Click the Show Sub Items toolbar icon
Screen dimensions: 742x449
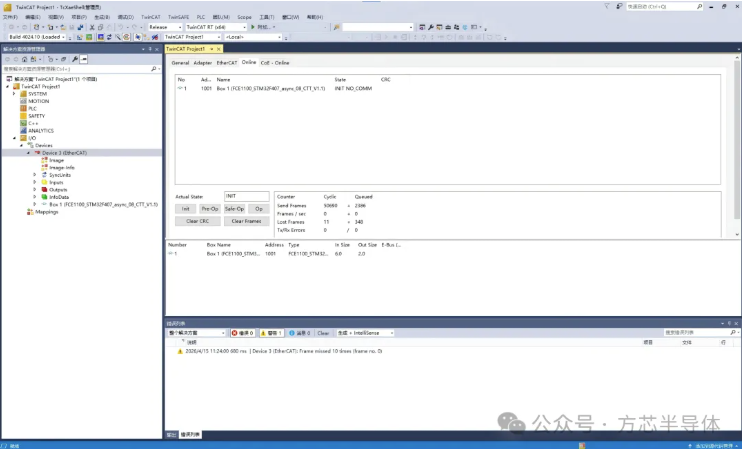point(146,37)
